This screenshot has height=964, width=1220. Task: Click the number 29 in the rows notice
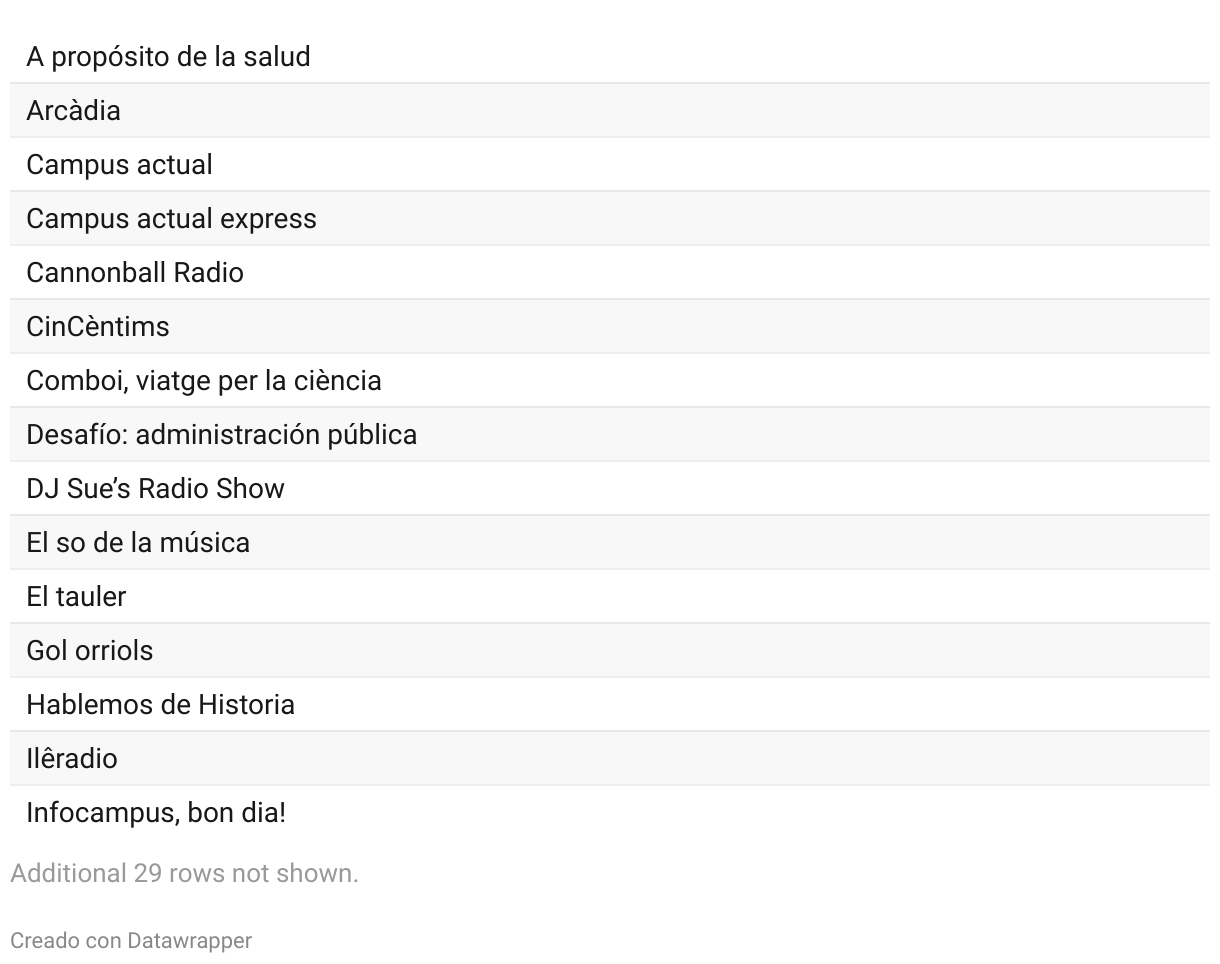pos(147,873)
